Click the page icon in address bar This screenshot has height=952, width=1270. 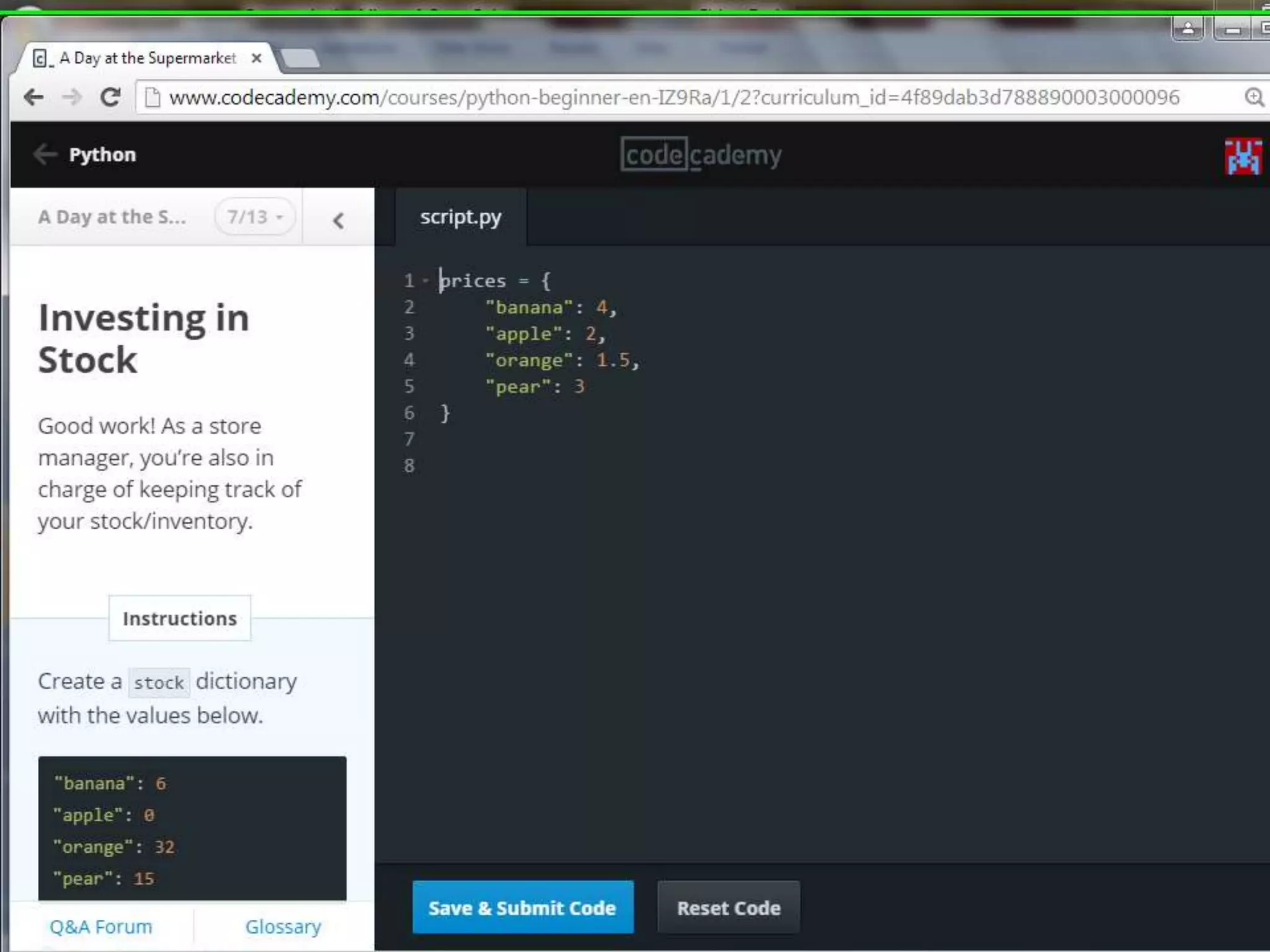coord(152,97)
